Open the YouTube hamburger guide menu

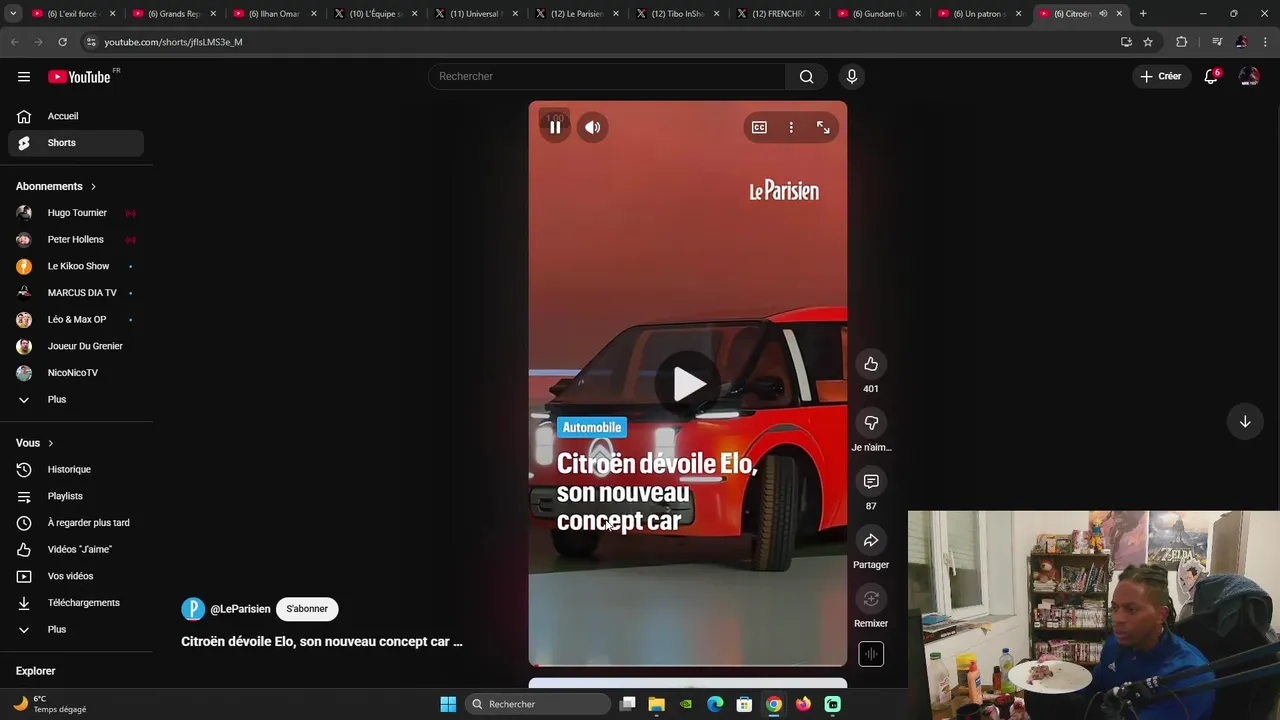[24, 76]
